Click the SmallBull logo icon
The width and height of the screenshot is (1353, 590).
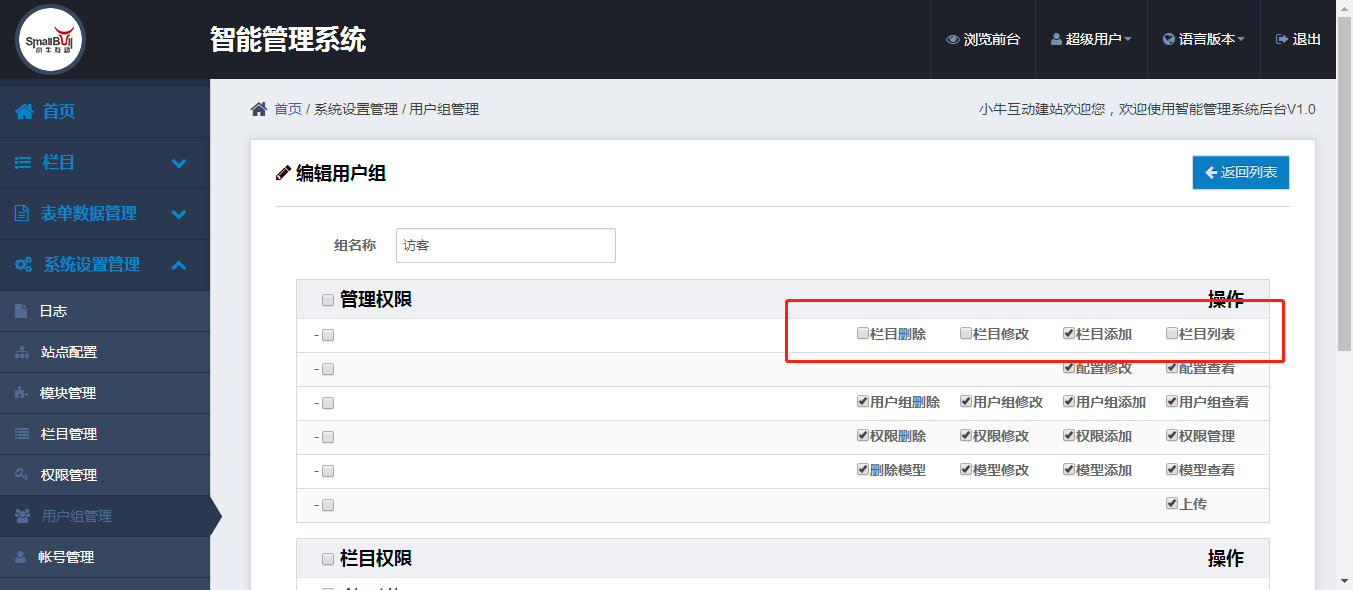tap(51, 39)
